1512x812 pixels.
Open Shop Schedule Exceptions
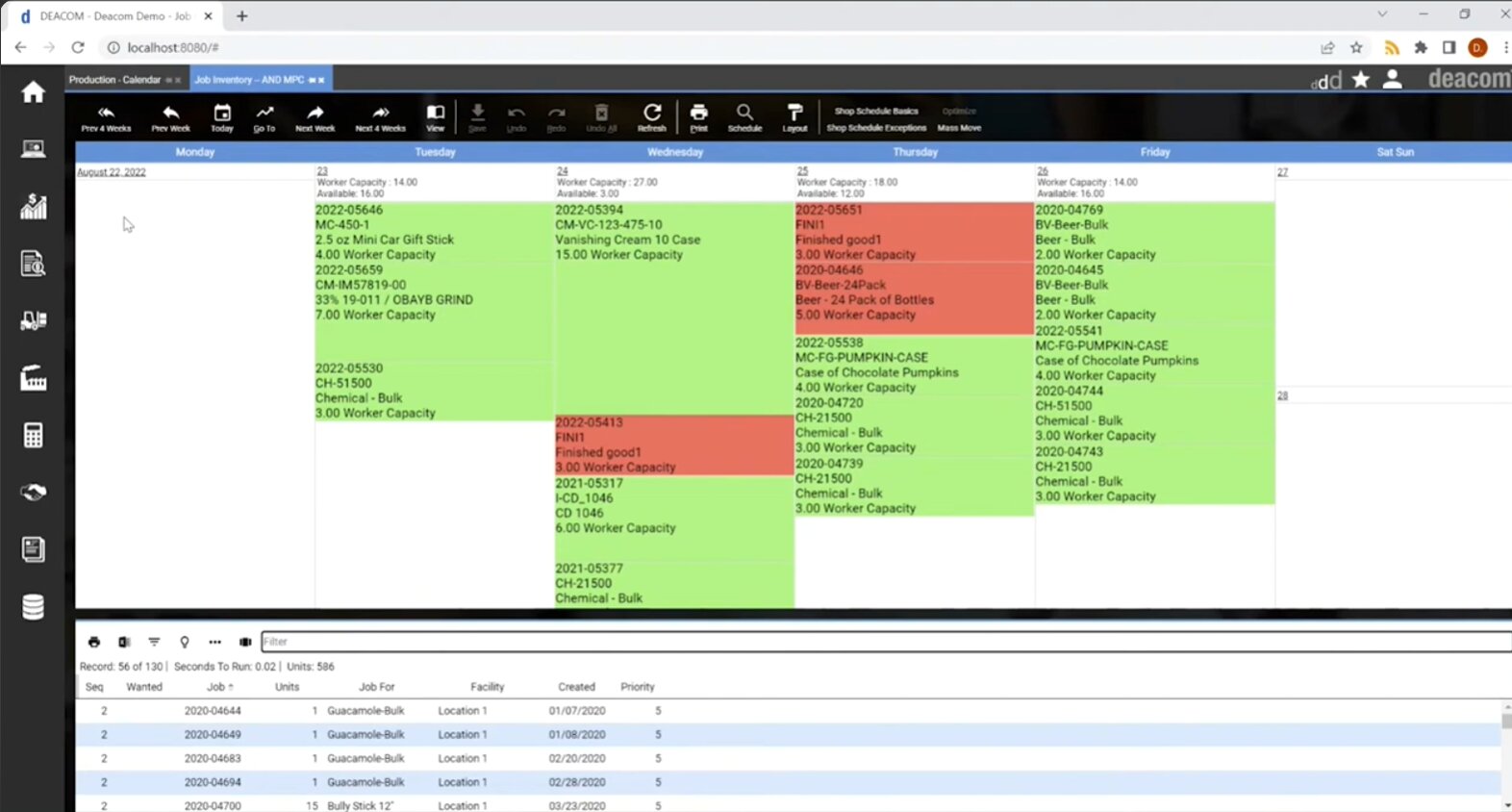(876, 127)
